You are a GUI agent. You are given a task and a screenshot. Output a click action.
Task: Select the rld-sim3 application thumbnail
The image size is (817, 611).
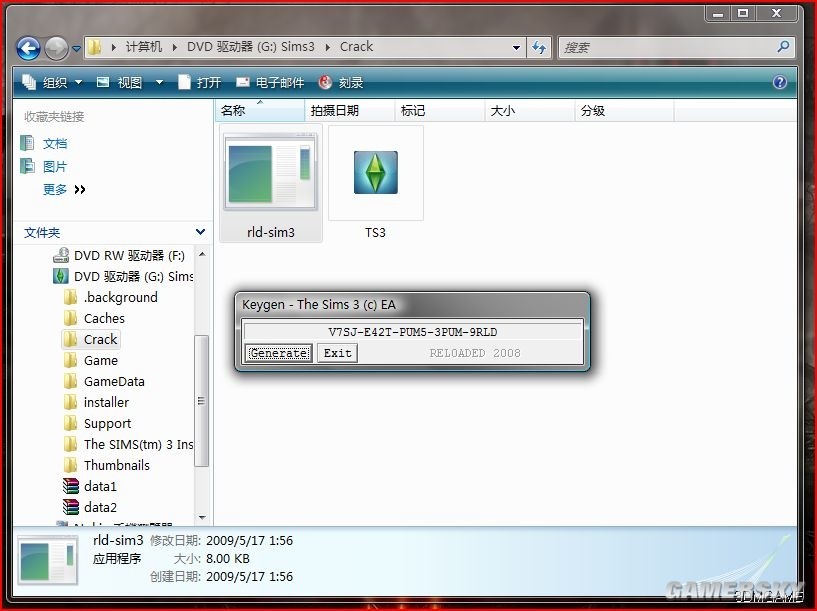[x=270, y=171]
